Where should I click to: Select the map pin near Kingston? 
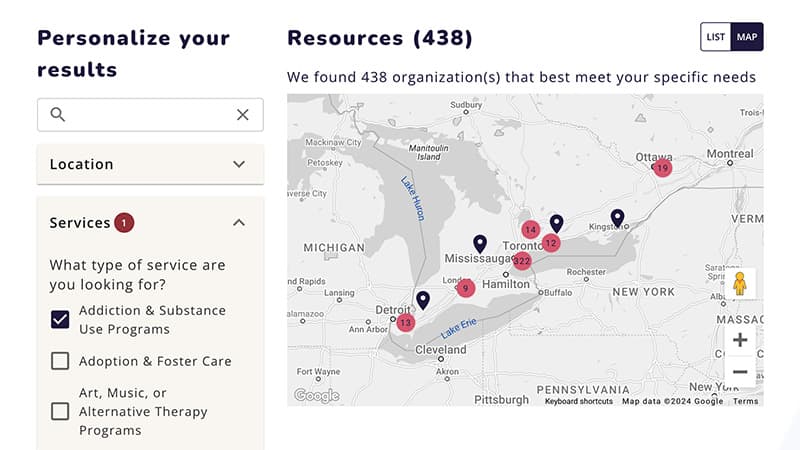pyautogui.click(x=617, y=218)
